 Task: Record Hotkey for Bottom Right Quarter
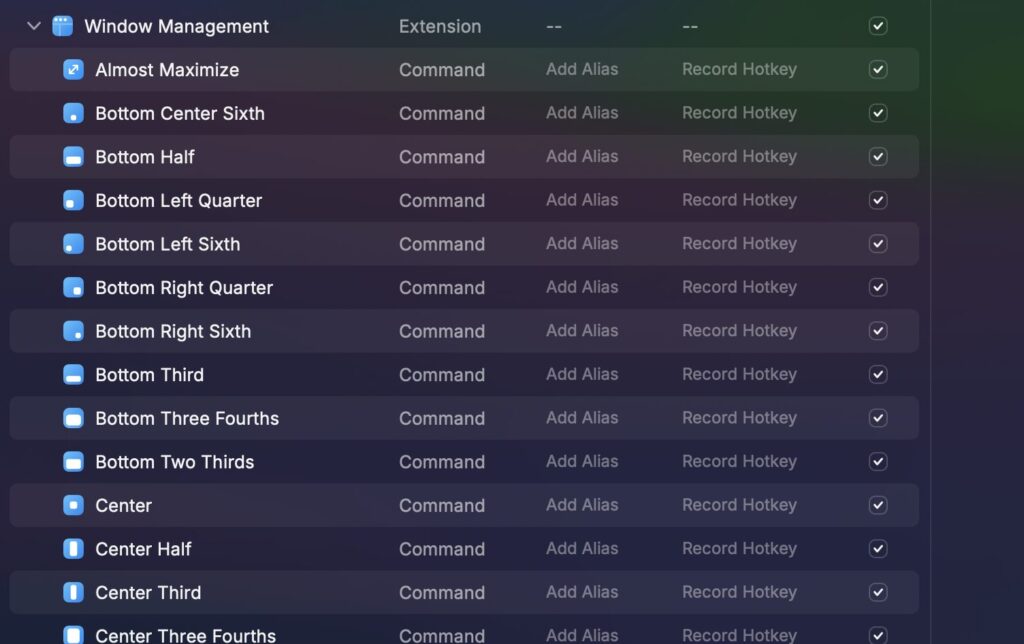tap(739, 288)
